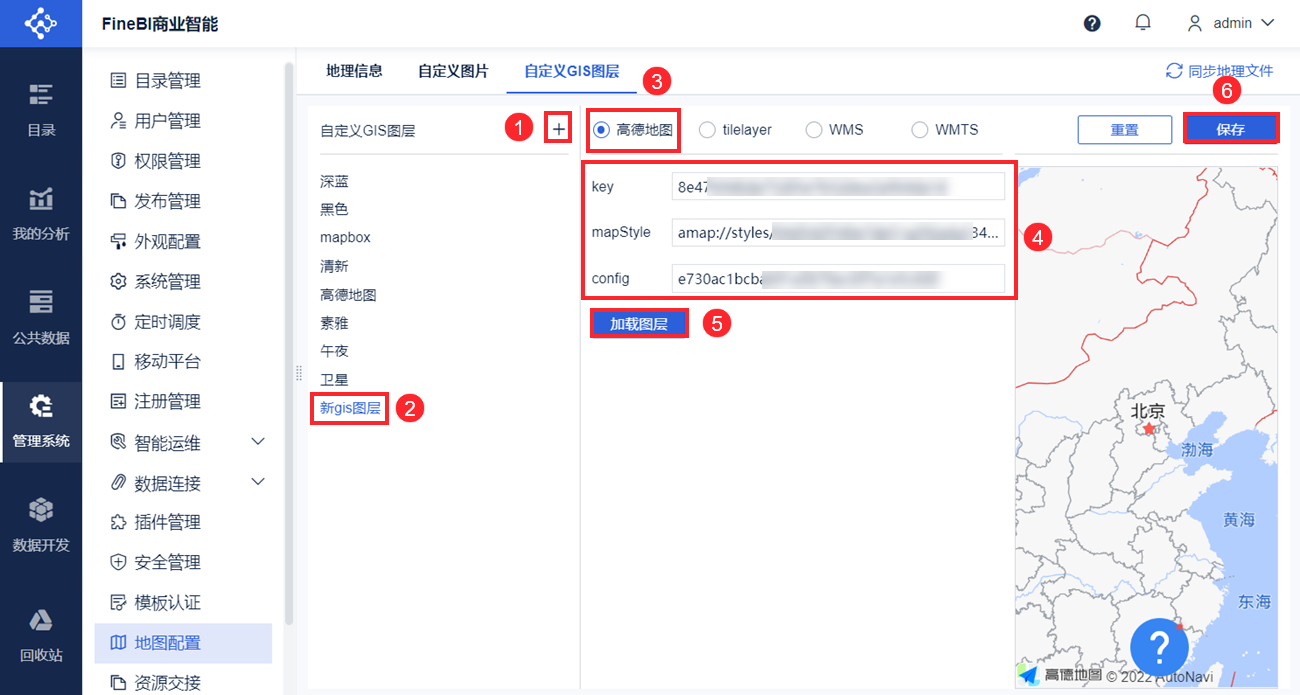
Task: Select 高德地图 layer in the list
Action: tap(348, 295)
